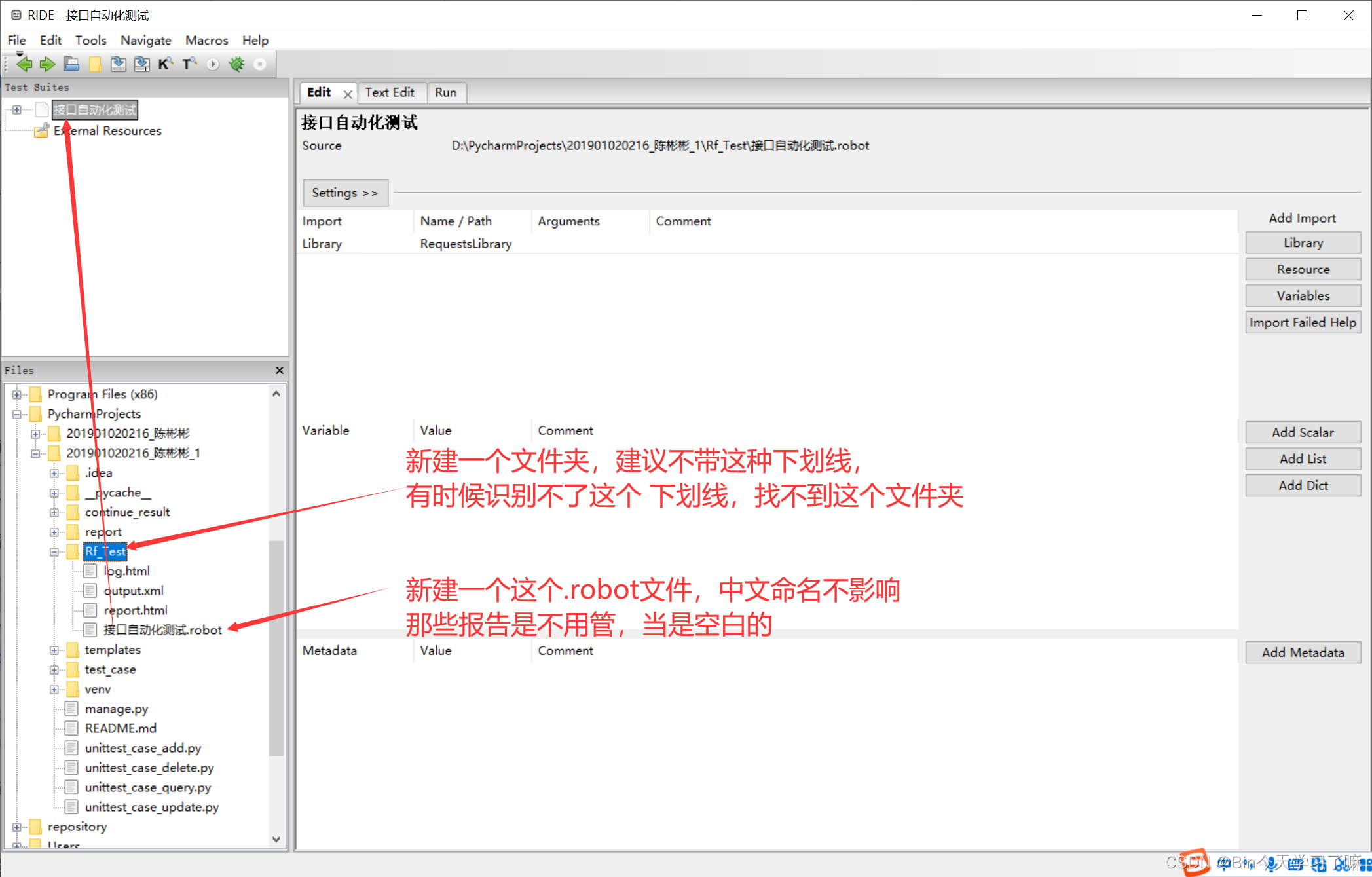Click Add Resource import button
The height and width of the screenshot is (877, 1372).
(1303, 269)
